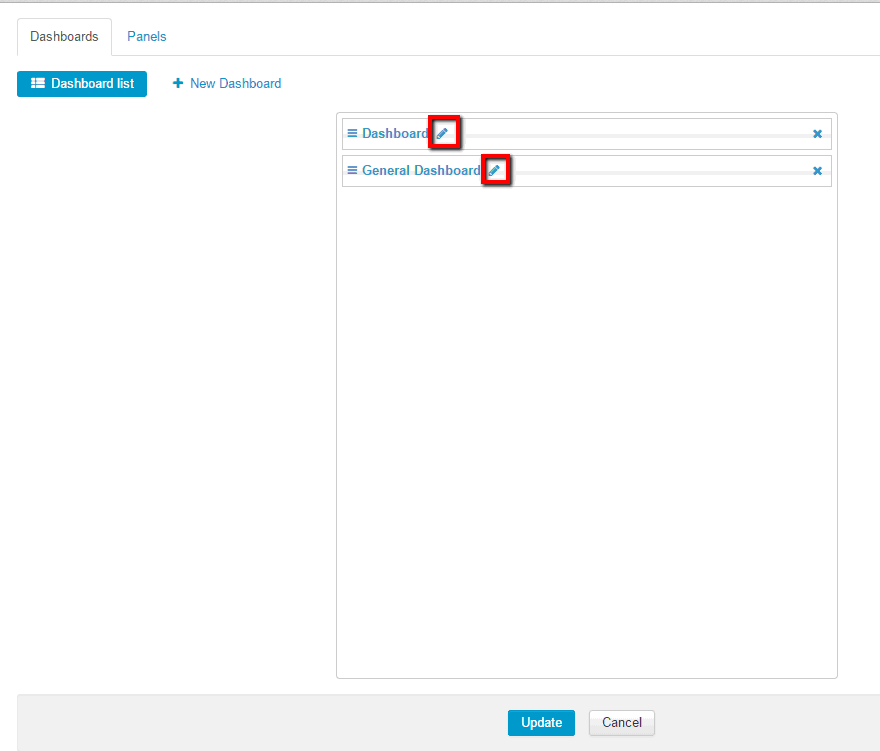Image resolution: width=880 pixels, height=751 pixels.
Task: Edit the Dashboard entry with pencil icon
Action: 442,134
